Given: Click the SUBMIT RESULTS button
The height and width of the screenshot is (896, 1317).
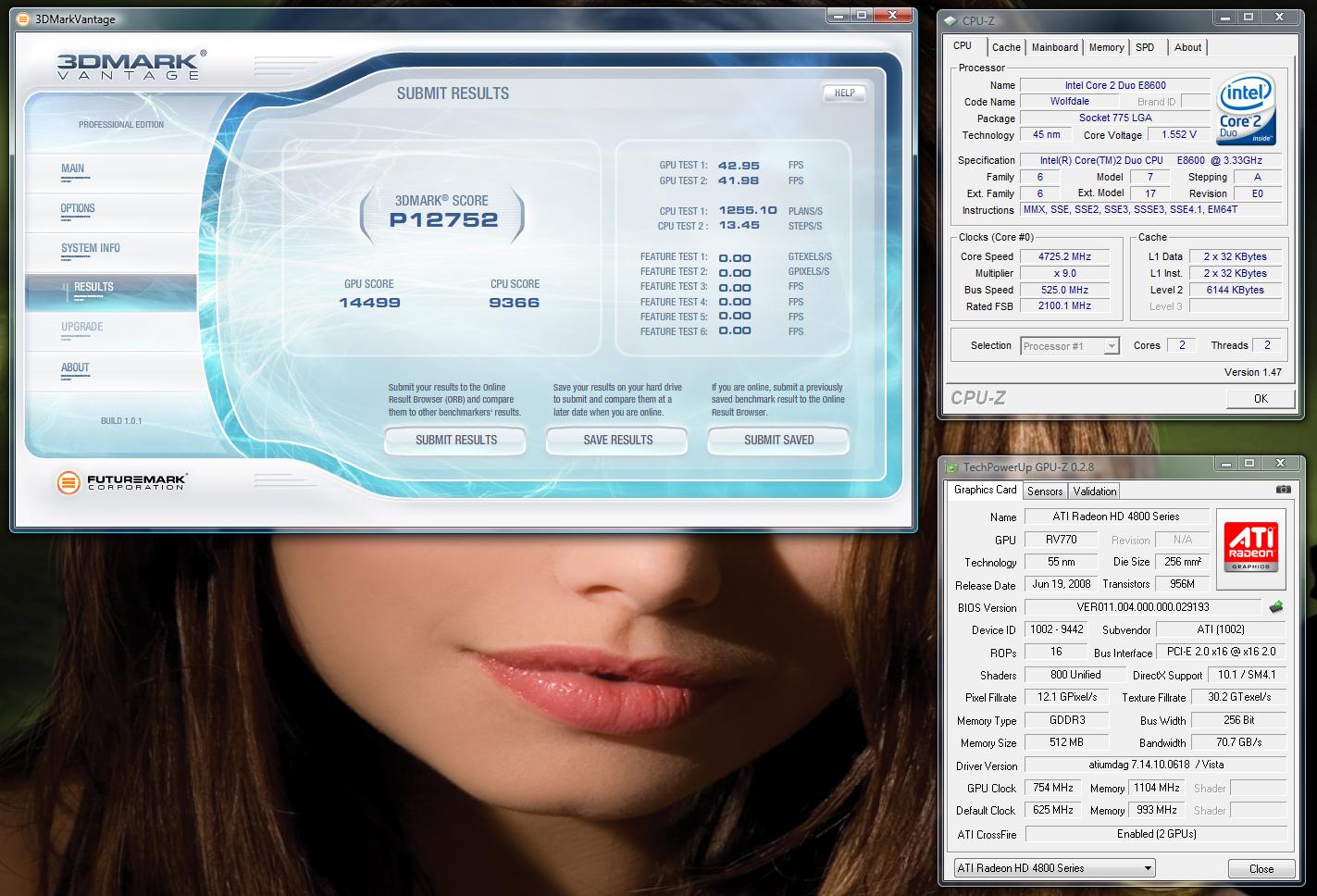Looking at the screenshot, I should coord(455,440).
